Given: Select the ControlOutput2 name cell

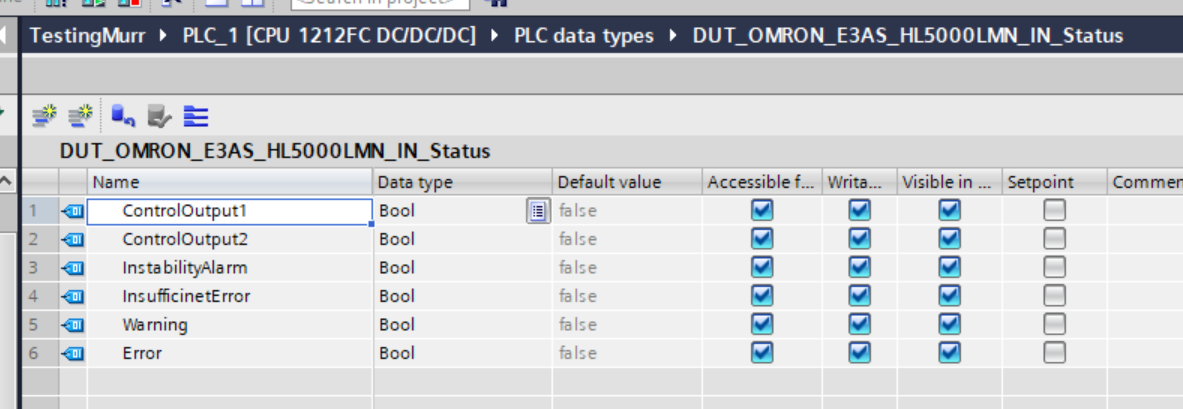Looking at the screenshot, I should pos(230,240).
